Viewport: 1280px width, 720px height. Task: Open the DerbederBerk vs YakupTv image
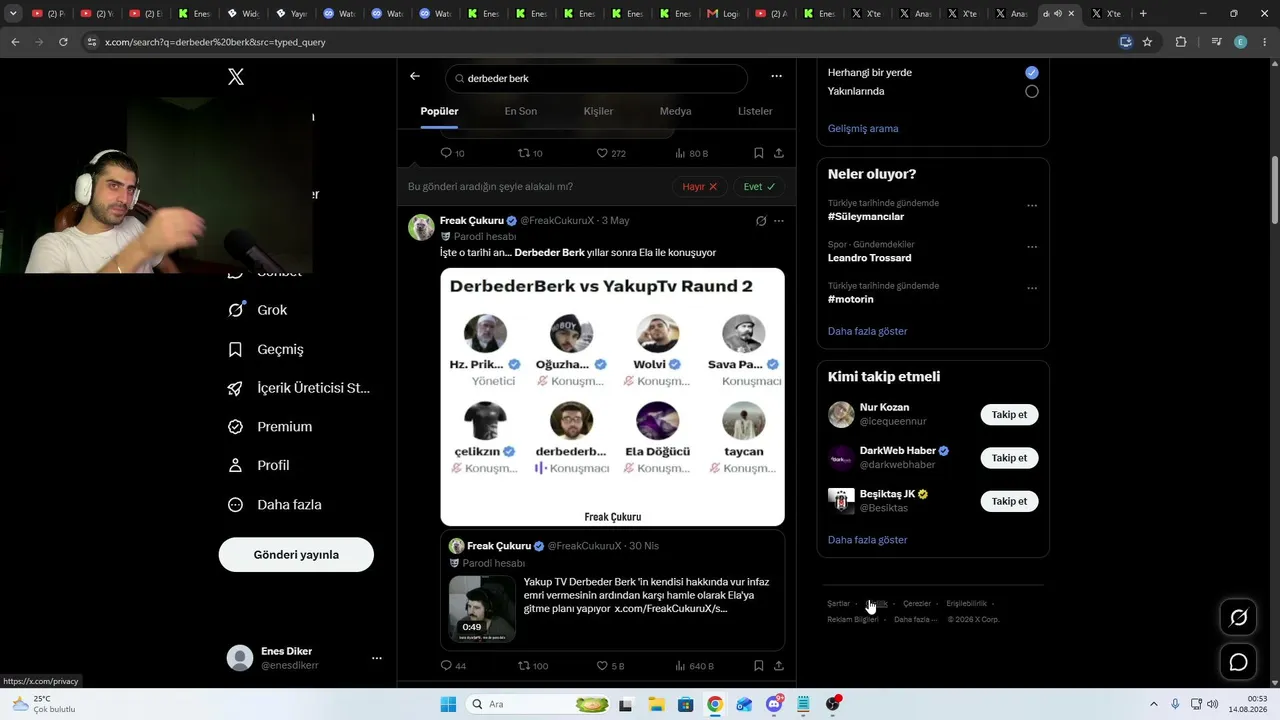[612, 397]
